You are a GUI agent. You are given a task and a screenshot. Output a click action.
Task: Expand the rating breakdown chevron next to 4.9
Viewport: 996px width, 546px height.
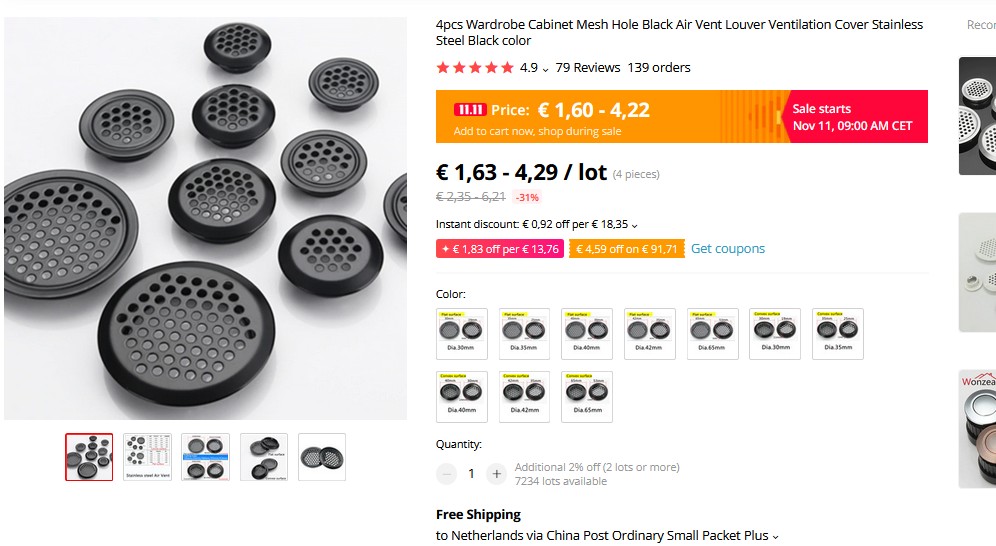point(545,69)
